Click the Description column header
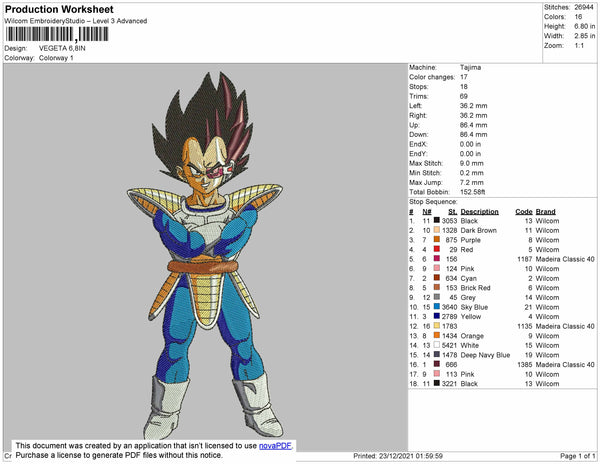Viewport: 600px width, 464px height. (479, 212)
